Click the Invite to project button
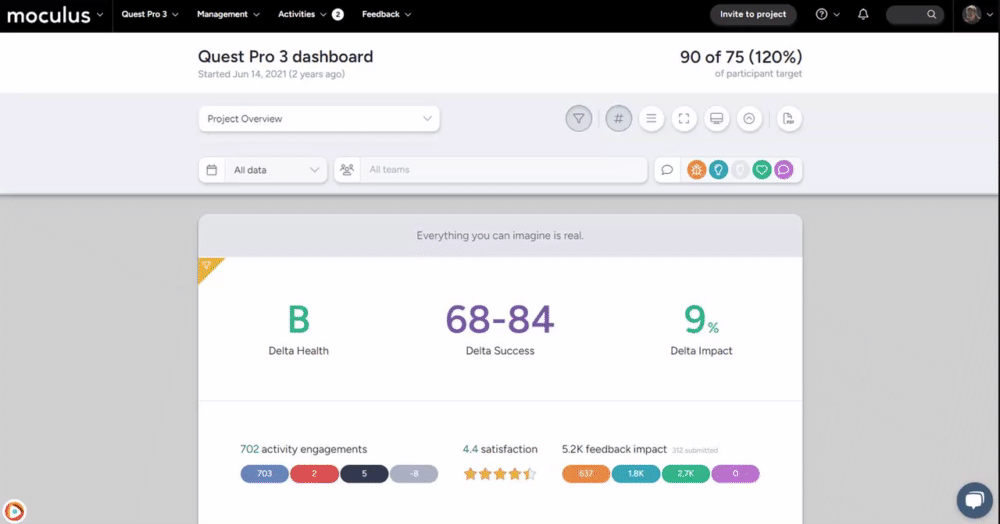Screen dimensions: 1000x524 coord(753,15)
